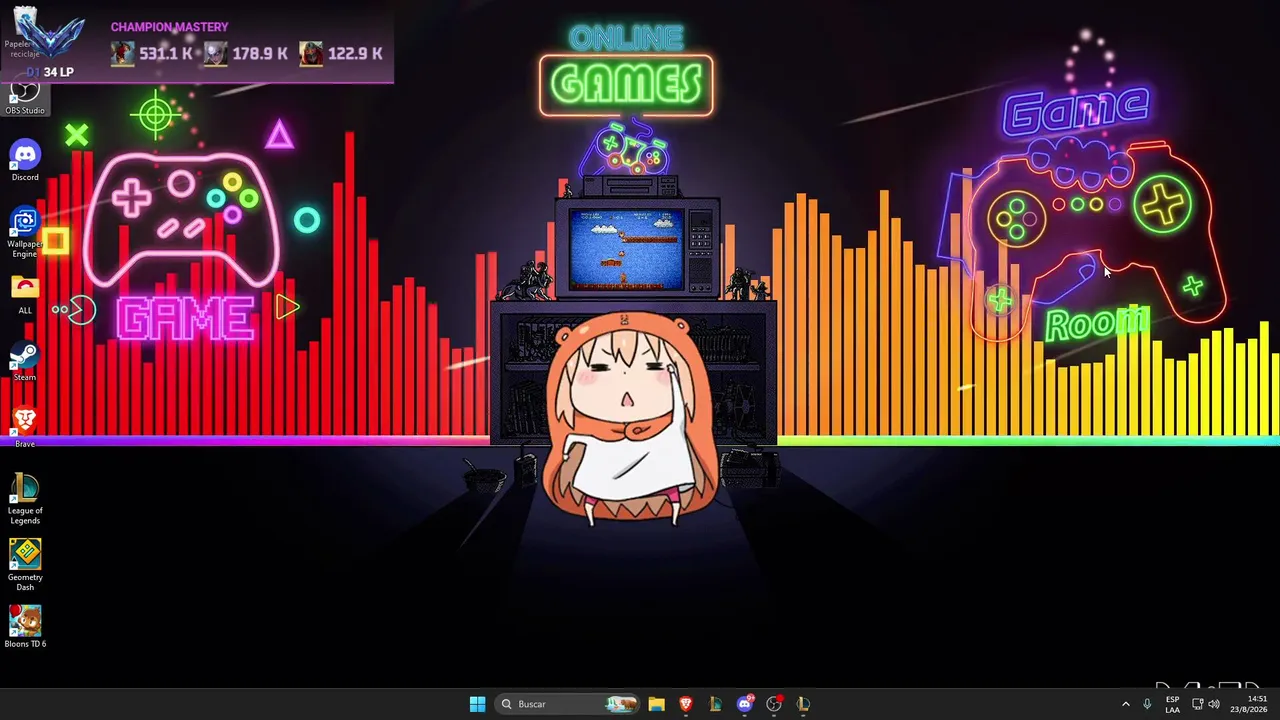The width and height of the screenshot is (1280, 720).
Task: Open the League client icon beside Brave in taskbar
Action: point(715,704)
